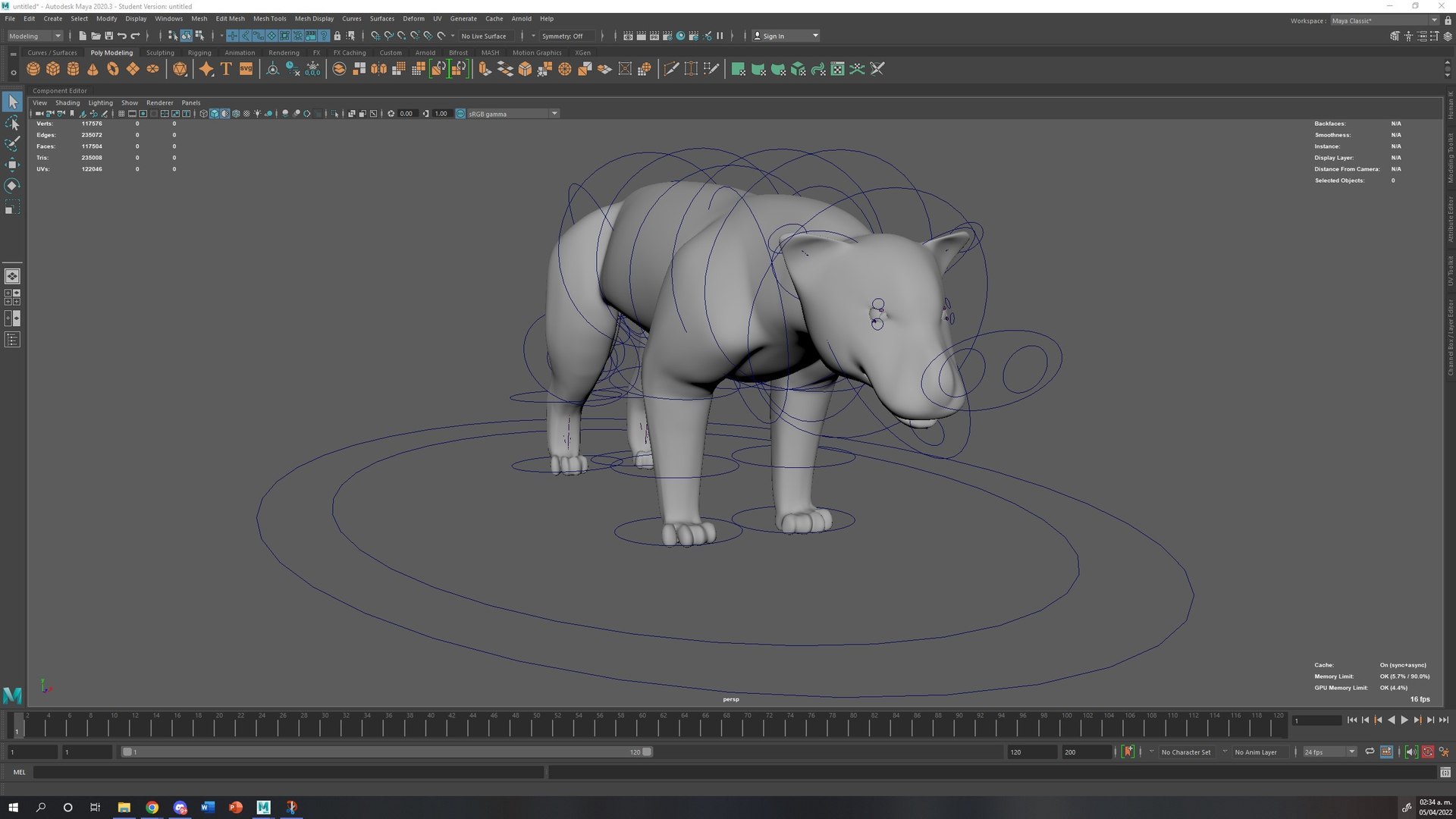This screenshot has width=1456, height=819.
Task: Switch to the Sculpting shelf tab
Action: point(160,52)
